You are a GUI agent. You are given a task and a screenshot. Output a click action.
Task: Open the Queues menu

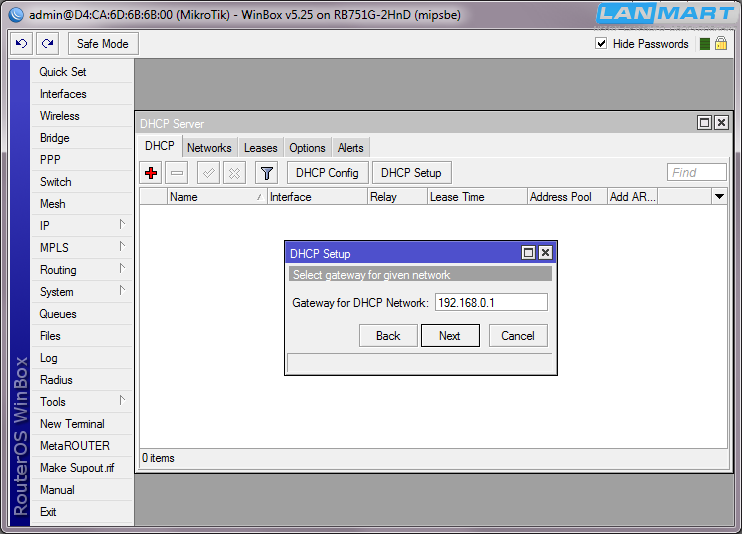click(x=81, y=314)
